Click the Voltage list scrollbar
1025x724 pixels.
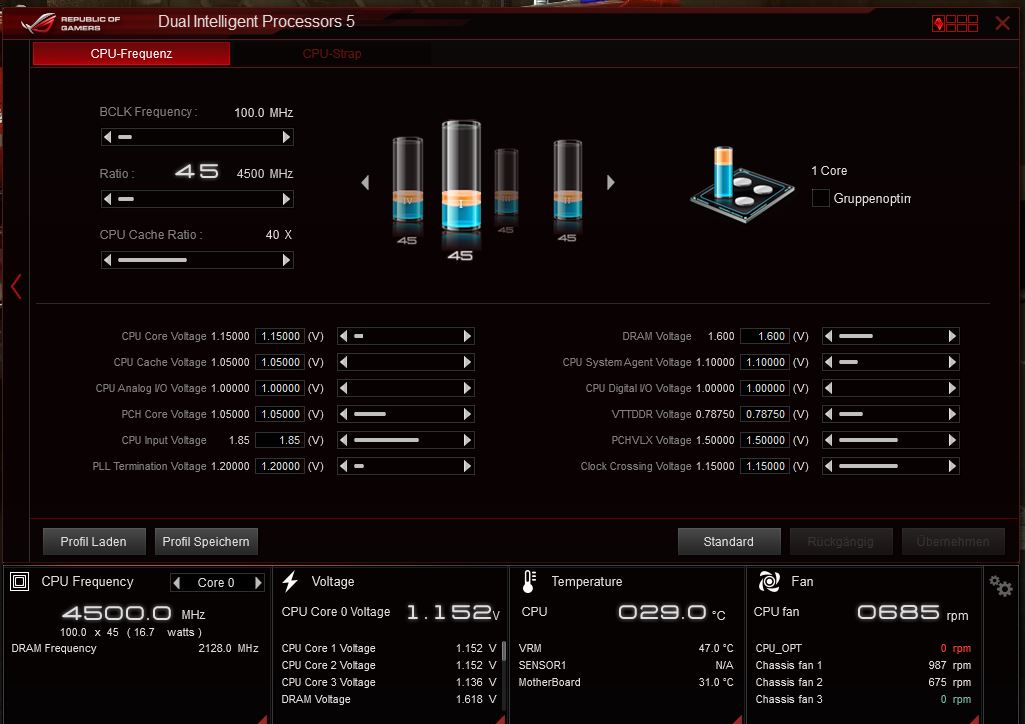point(503,651)
